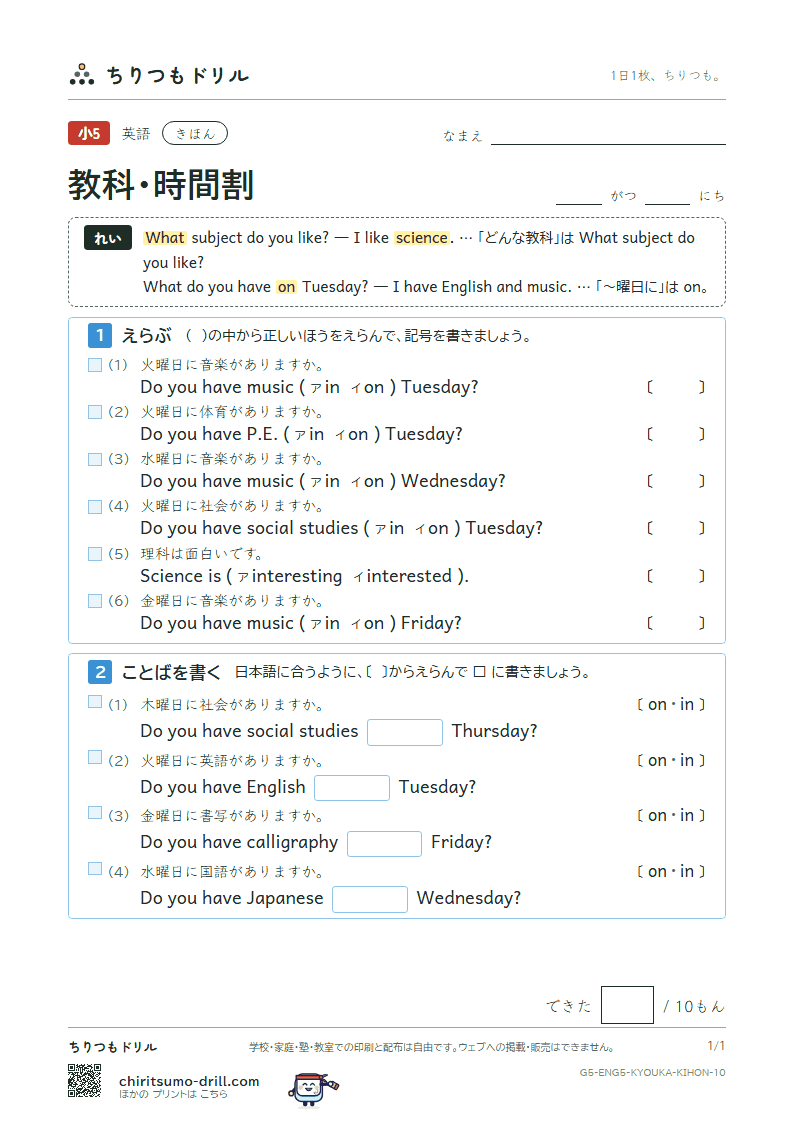Click section number 1 badge for えらぶ
794x1123 pixels.
[100, 335]
